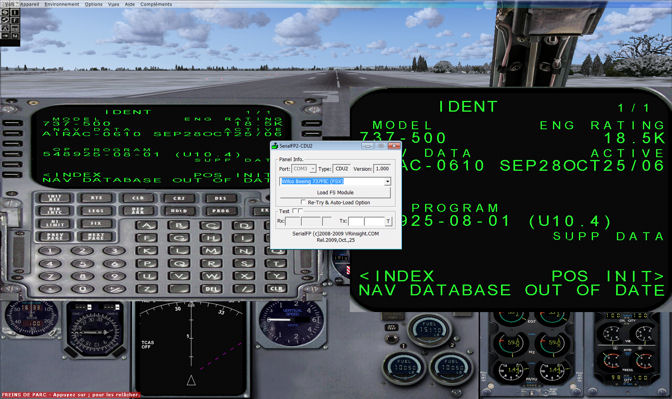Tick the first Test checkbox
The width and height of the screenshot is (672, 399).
coord(294,211)
